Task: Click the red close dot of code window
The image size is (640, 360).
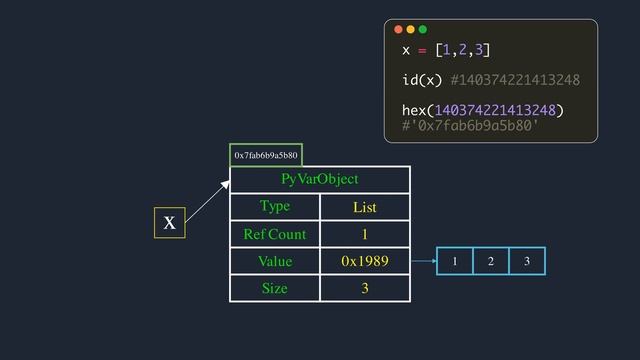Action: [x=398, y=29]
